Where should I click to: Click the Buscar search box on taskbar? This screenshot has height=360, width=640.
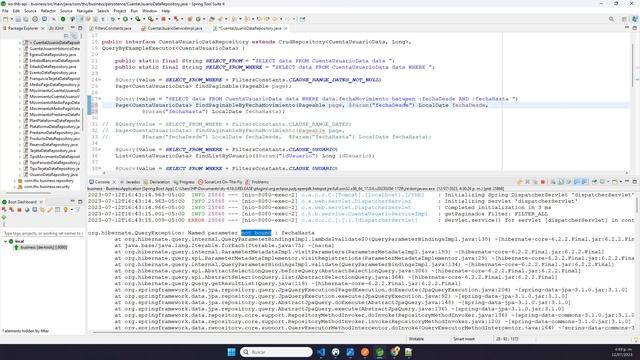coord(276,352)
